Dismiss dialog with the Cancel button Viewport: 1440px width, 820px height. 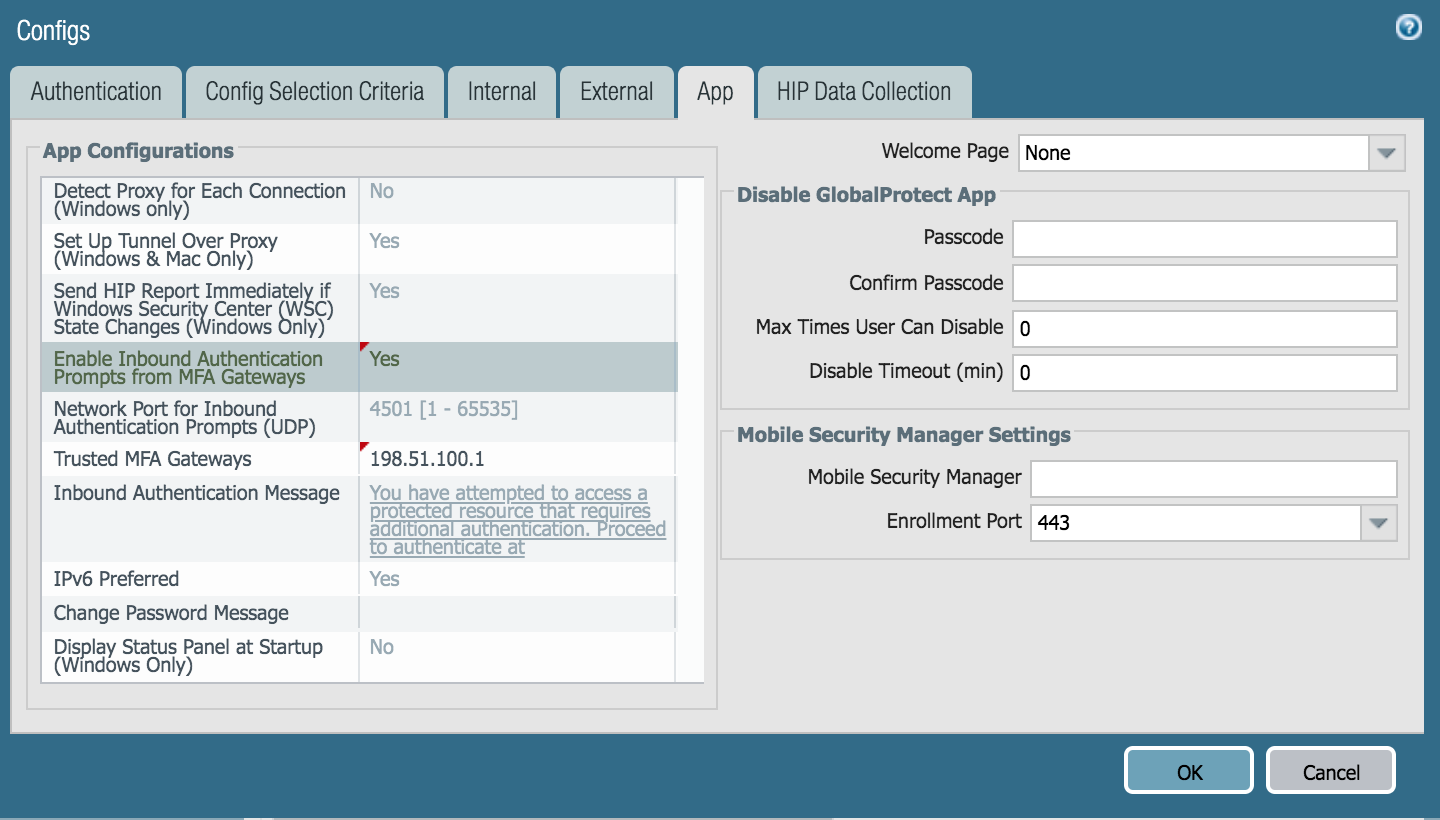pyautogui.click(x=1331, y=771)
